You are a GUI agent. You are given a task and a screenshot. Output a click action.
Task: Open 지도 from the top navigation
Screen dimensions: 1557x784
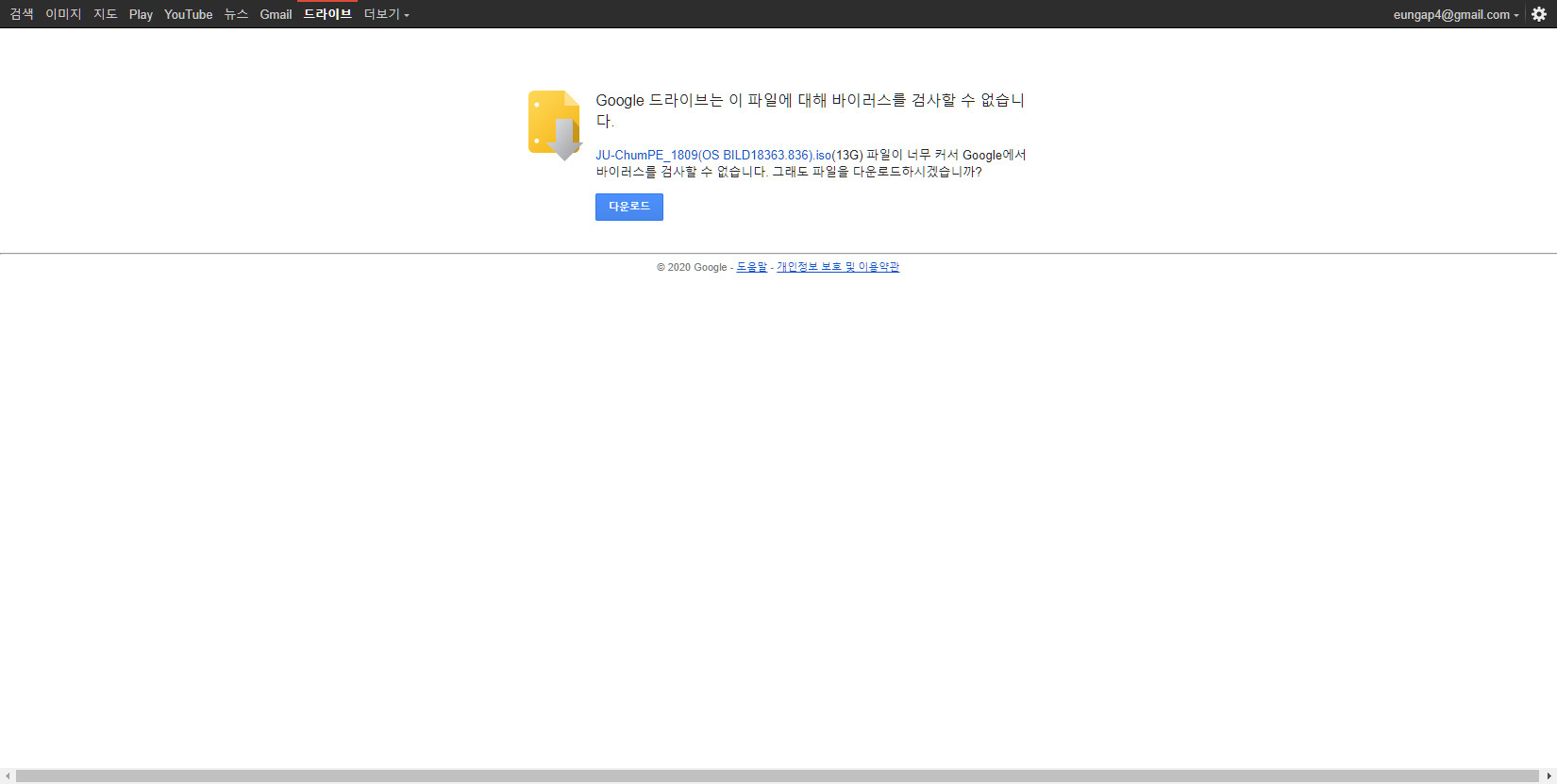(106, 14)
